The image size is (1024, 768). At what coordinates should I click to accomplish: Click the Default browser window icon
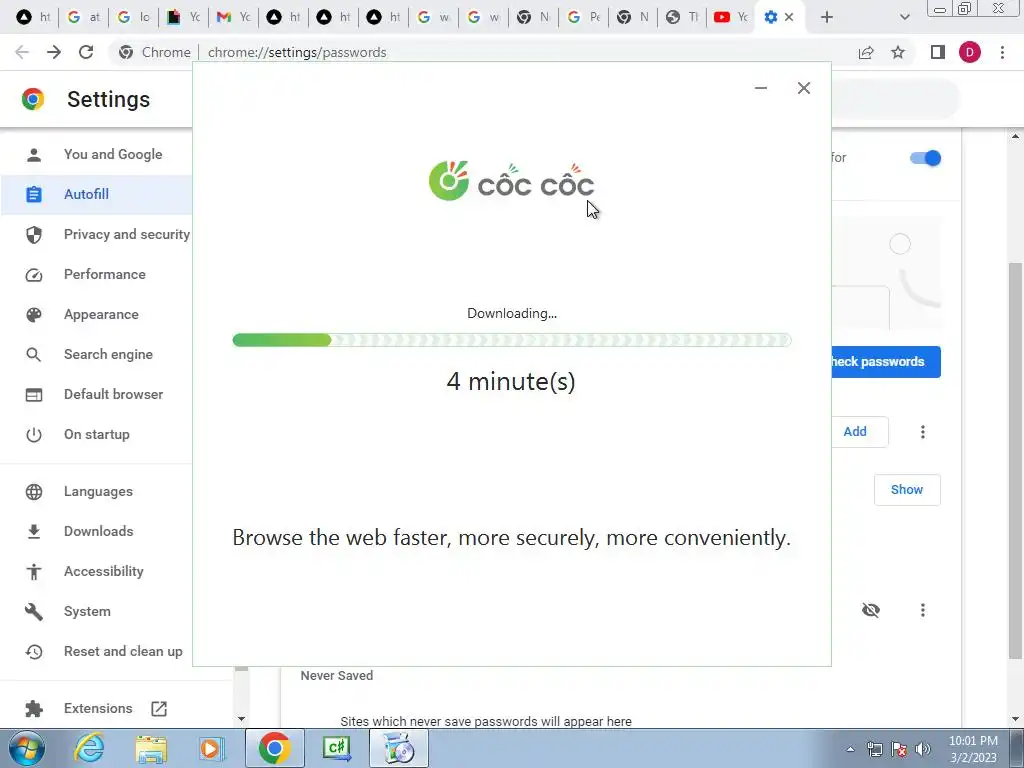pyautogui.click(x=34, y=394)
